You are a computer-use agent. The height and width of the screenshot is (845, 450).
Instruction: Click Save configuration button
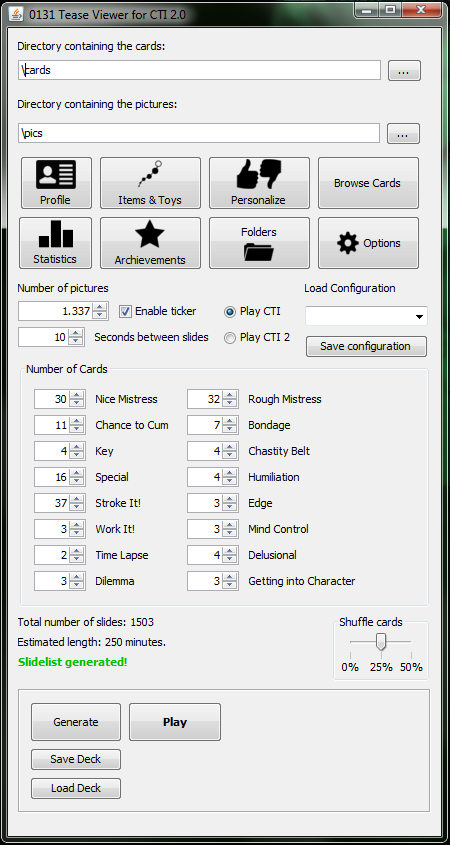pos(366,347)
